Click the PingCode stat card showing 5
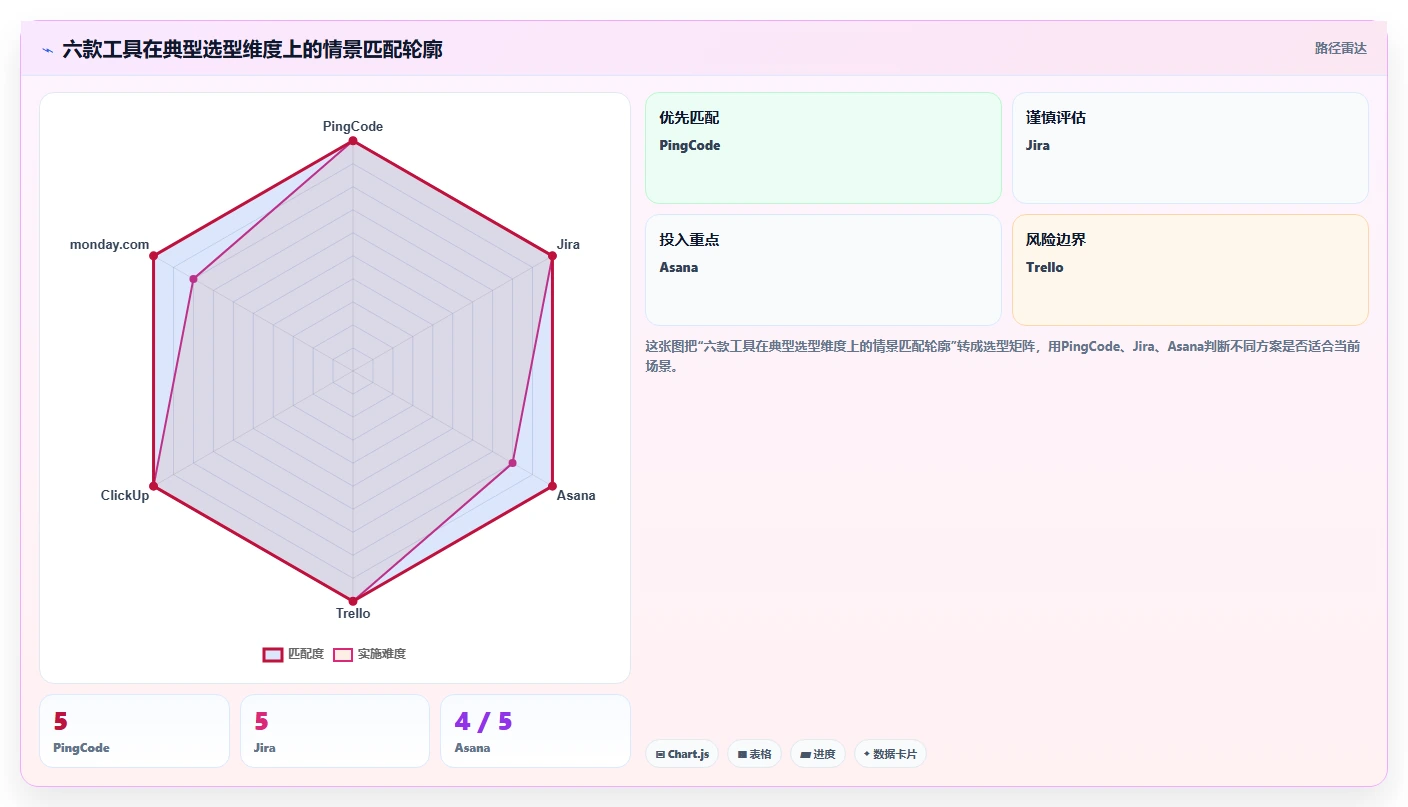Viewport: 1408px width, 807px height. click(x=134, y=731)
